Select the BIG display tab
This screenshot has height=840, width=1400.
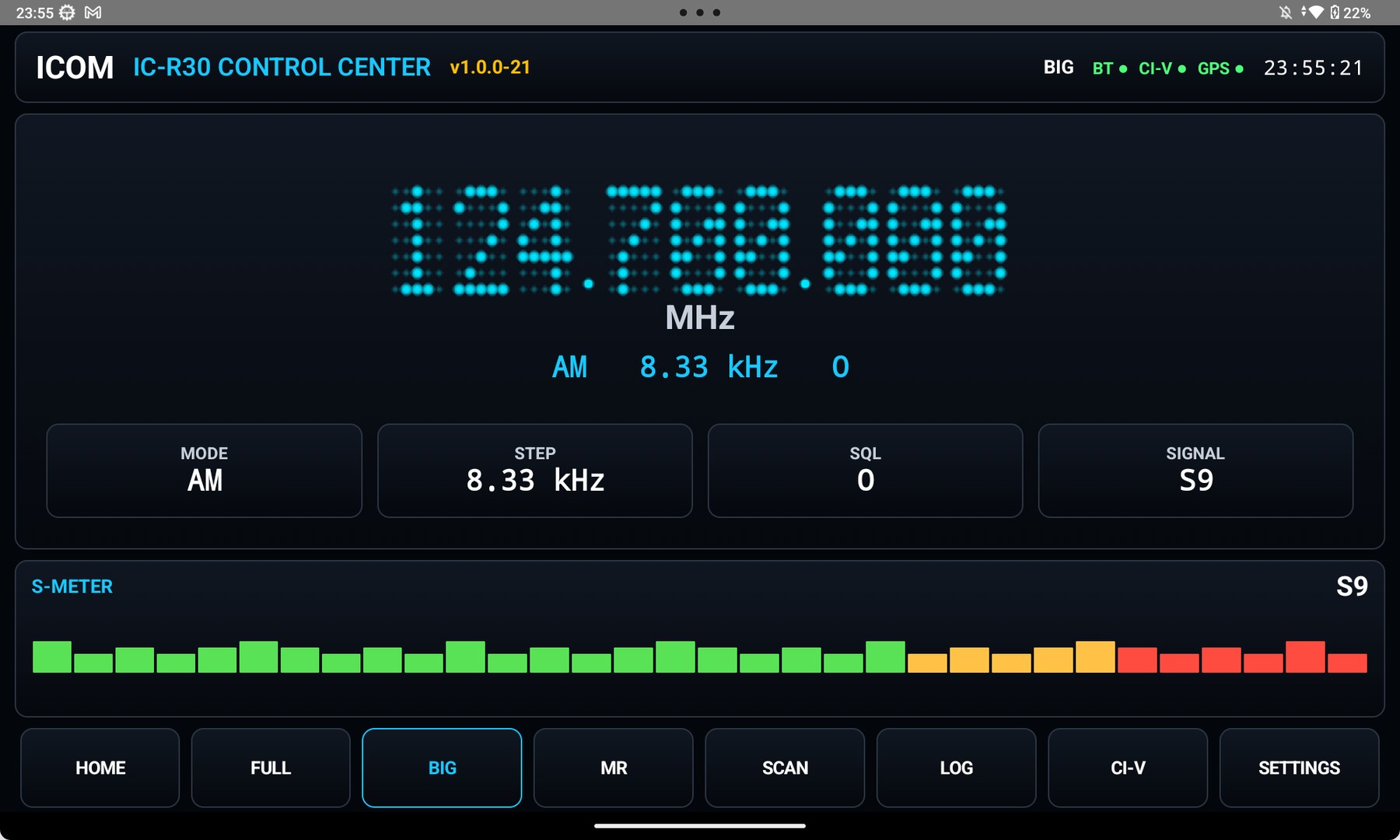(442, 768)
